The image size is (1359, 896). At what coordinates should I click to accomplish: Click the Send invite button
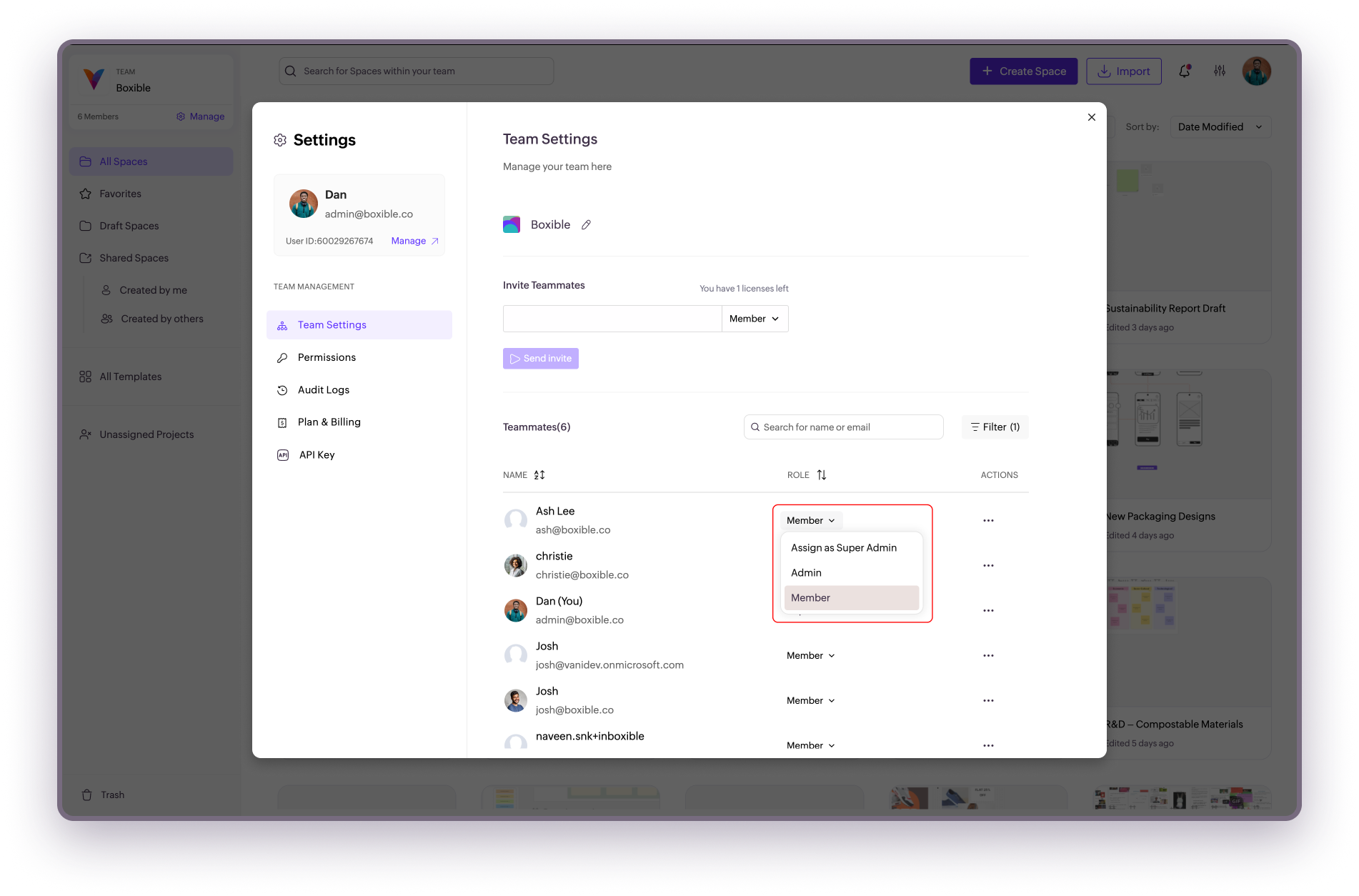[x=541, y=359]
